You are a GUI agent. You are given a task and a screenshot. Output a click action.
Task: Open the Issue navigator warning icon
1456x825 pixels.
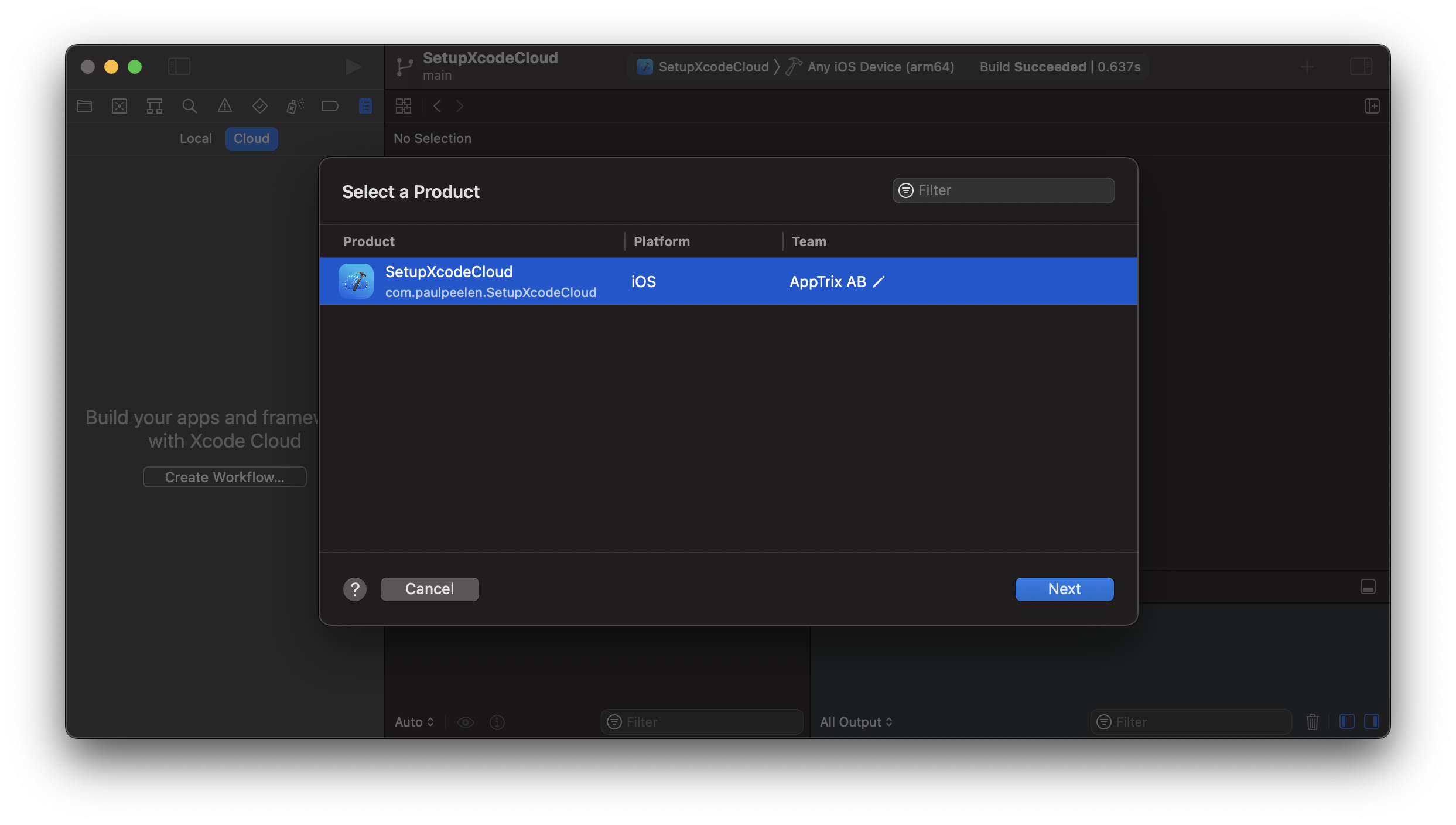pyautogui.click(x=225, y=106)
